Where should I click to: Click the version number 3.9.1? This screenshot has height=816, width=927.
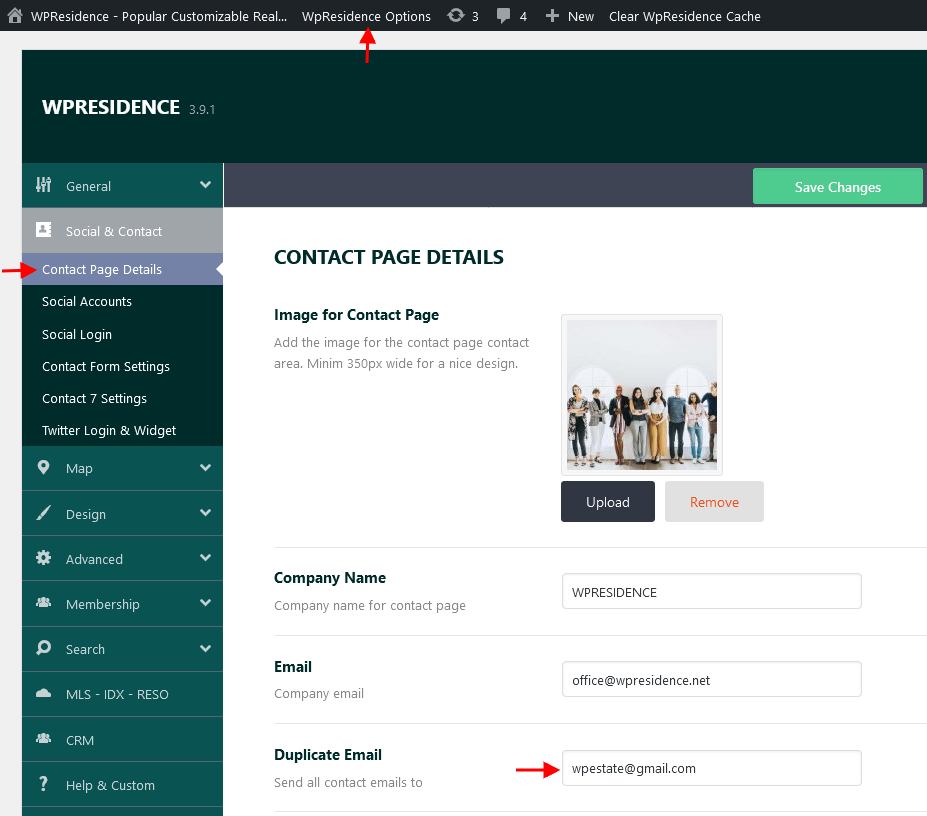click(x=202, y=109)
